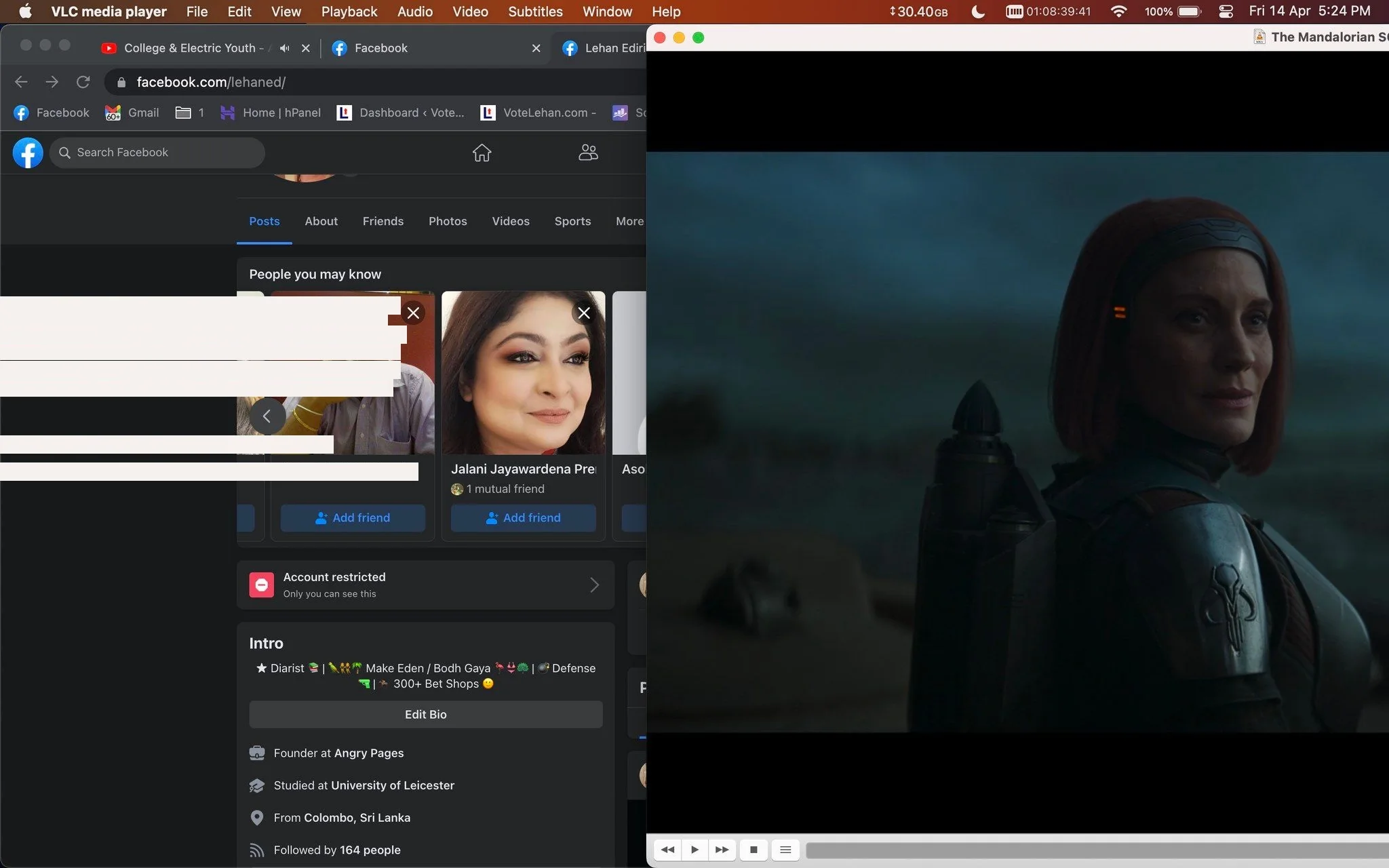Screen dimensions: 1389x868
Task: Open the Playback menu in VLC
Action: [349, 12]
